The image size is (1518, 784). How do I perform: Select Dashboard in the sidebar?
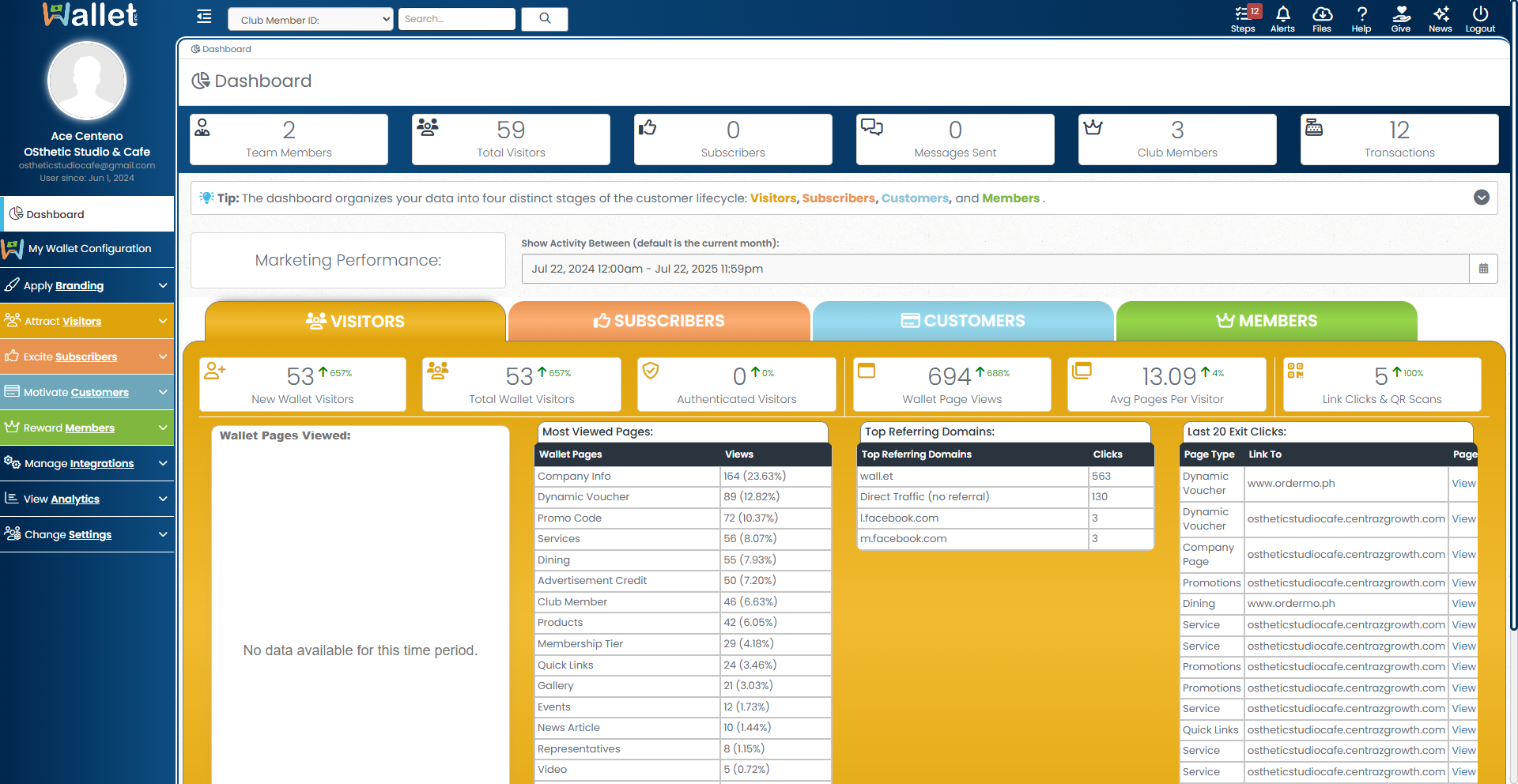(87, 214)
